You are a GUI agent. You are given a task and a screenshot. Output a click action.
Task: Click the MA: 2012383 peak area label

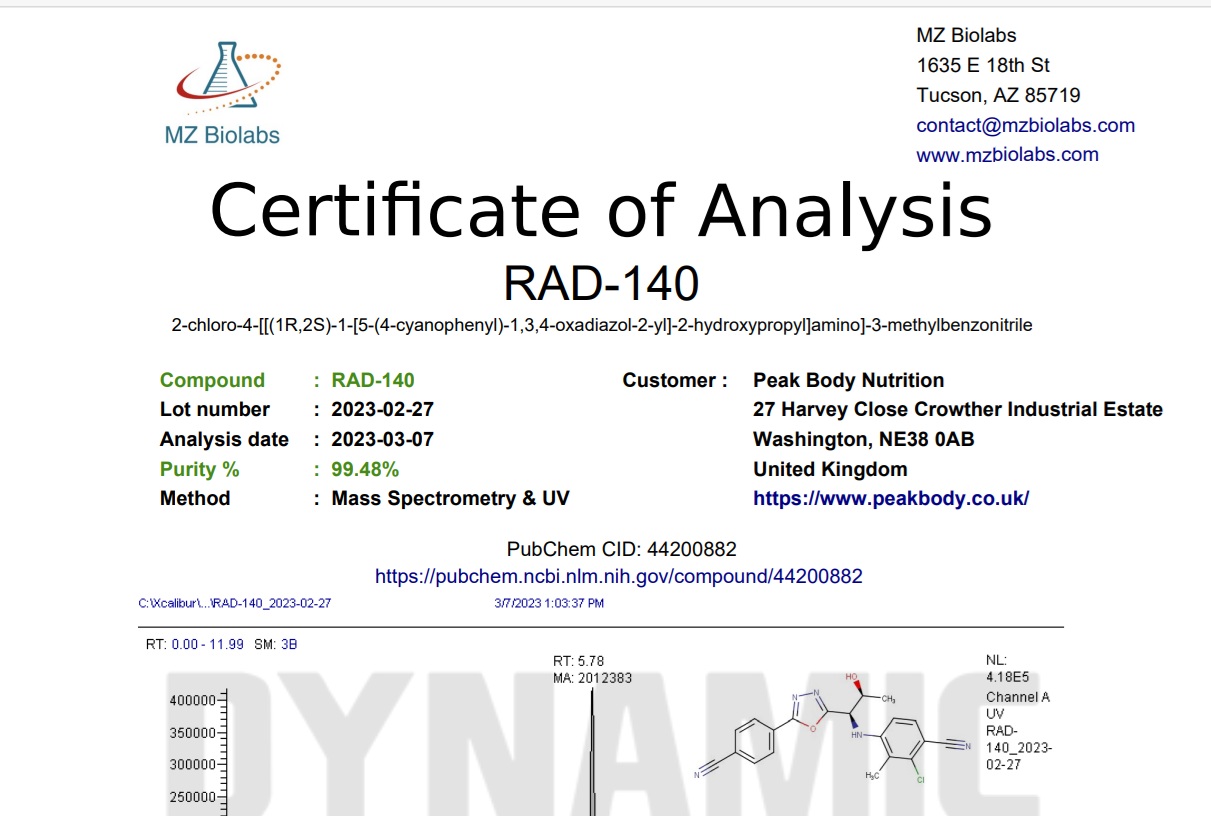pyautogui.click(x=593, y=678)
